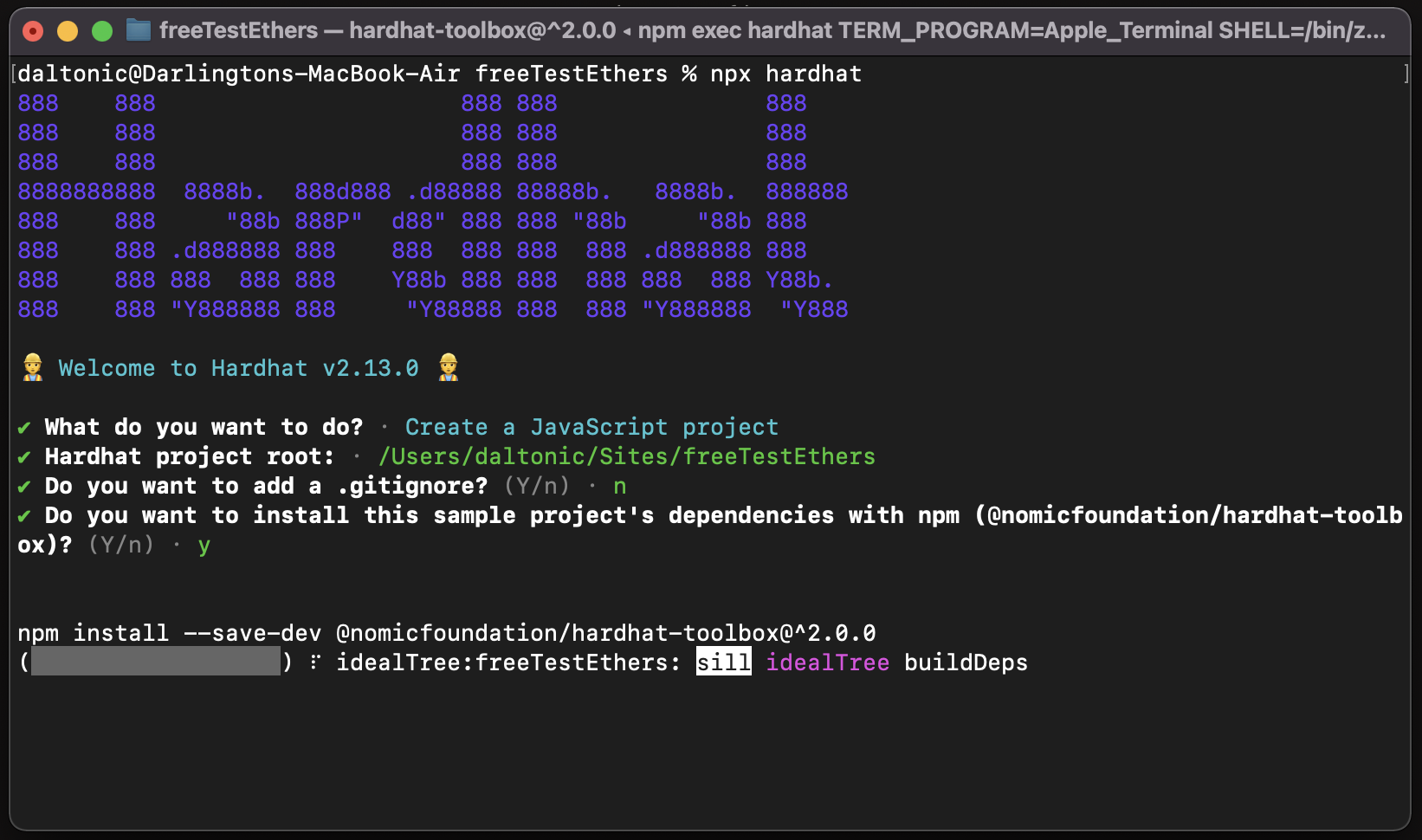Click the npm install progress bar
Viewport: 1422px width, 840px height.
(156, 662)
